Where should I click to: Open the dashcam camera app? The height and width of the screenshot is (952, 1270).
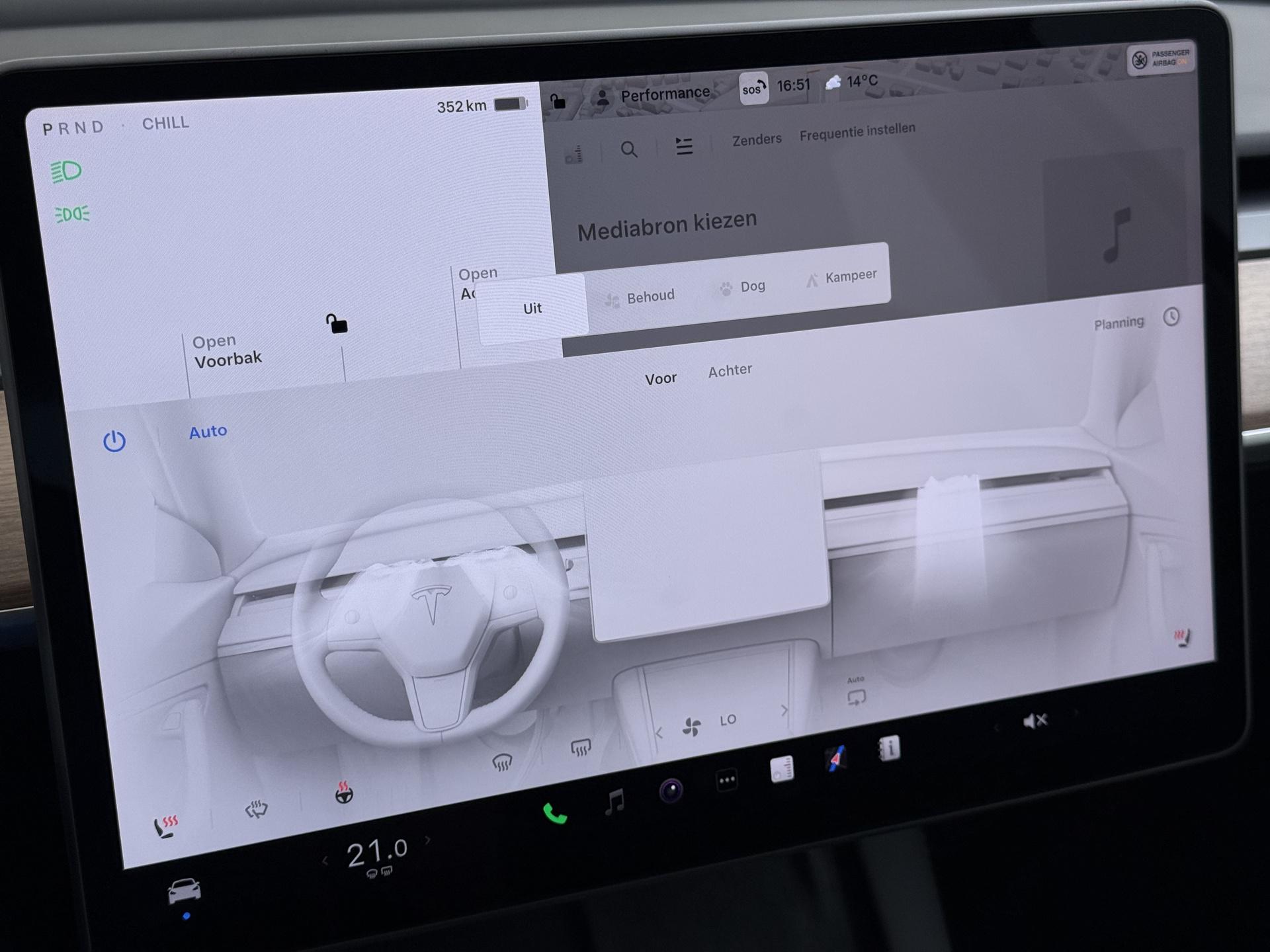671,790
